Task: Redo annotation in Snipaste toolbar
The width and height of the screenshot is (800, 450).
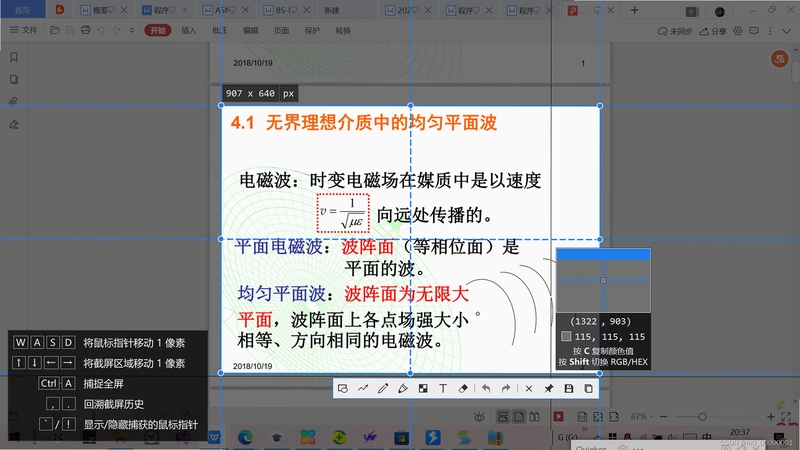Action: (x=506, y=389)
